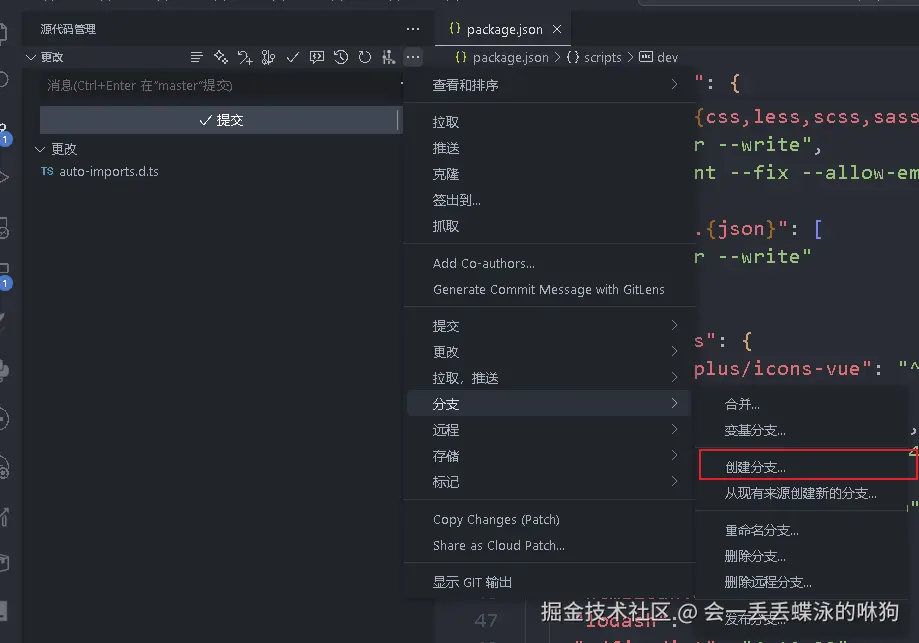Select 重命名分支... in branch submenu
919x643 pixels.
click(x=802, y=530)
